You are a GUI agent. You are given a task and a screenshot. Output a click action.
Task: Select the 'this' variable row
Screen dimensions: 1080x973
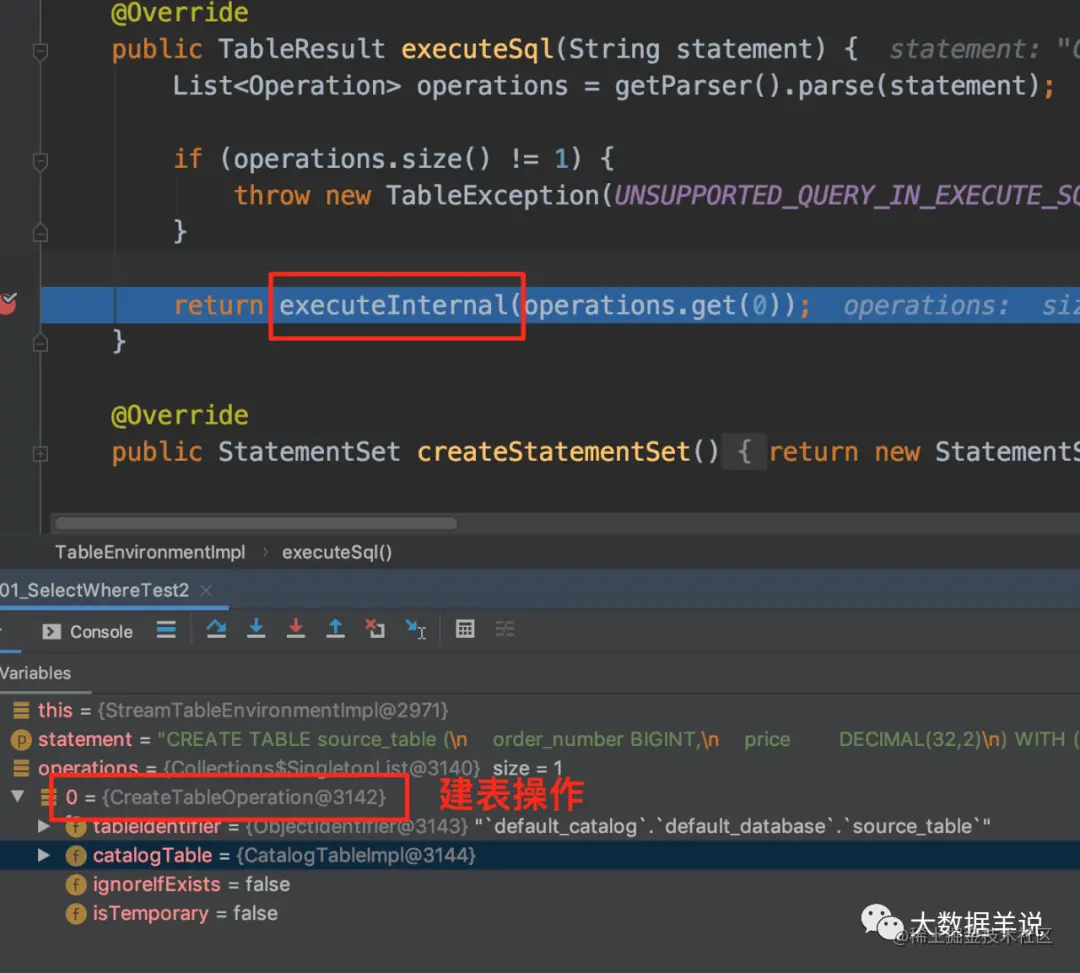[540, 710]
